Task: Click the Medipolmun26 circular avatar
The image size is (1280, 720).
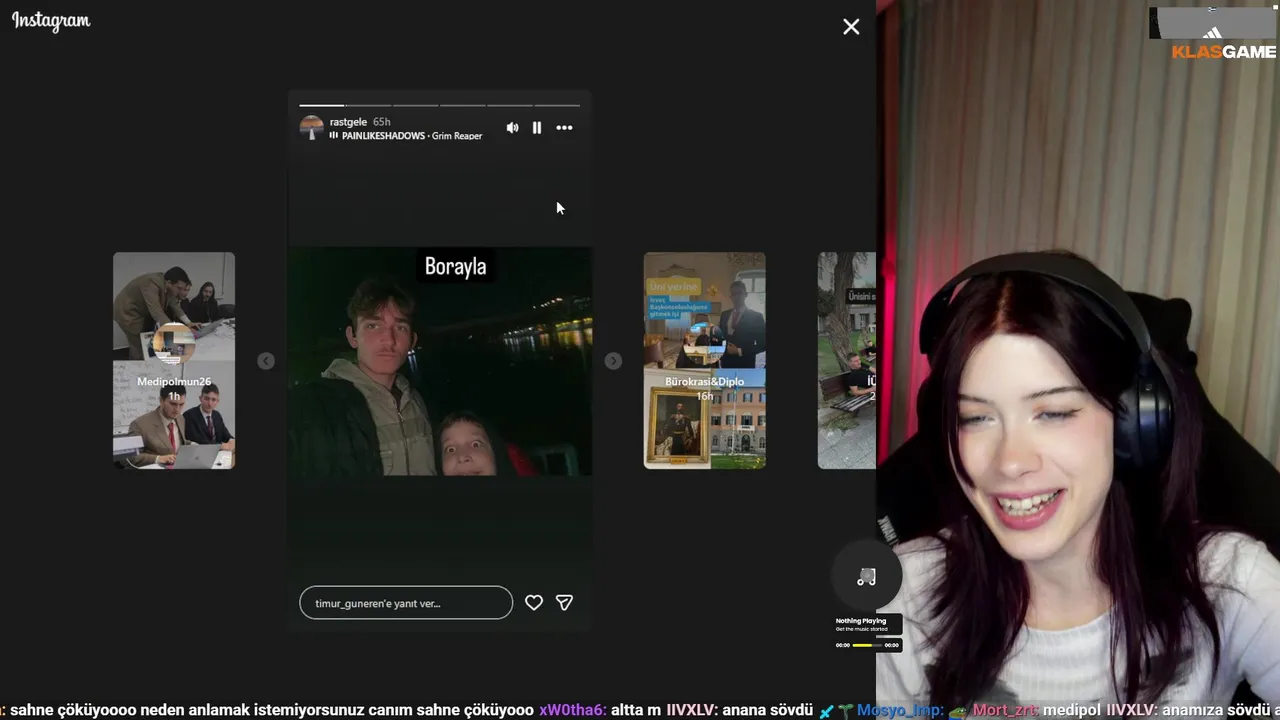Action: tap(174, 343)
